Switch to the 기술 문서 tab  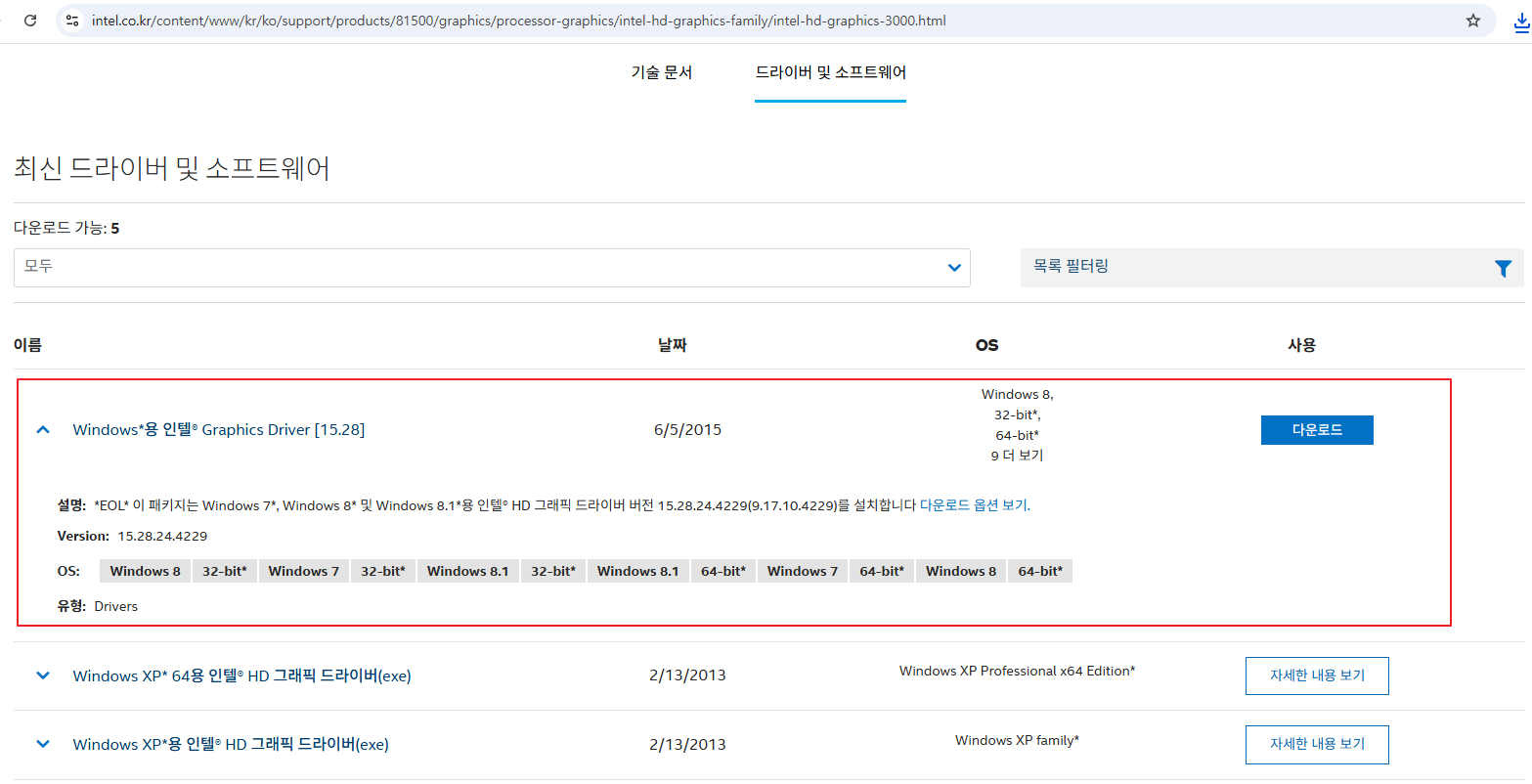tap(662, 72)
